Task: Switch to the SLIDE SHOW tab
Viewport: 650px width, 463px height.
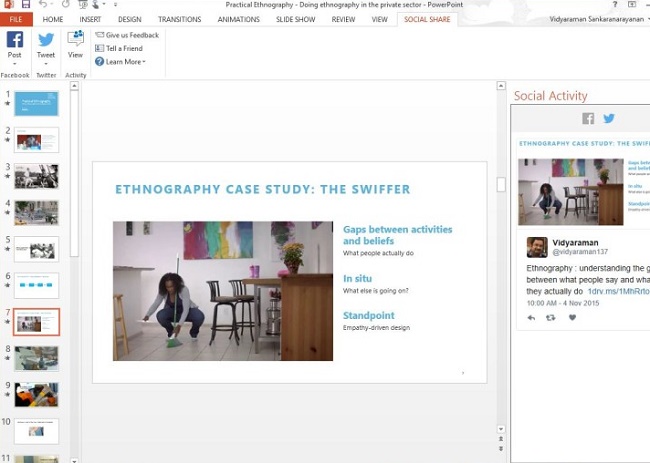Action: (x=296, y=19)
